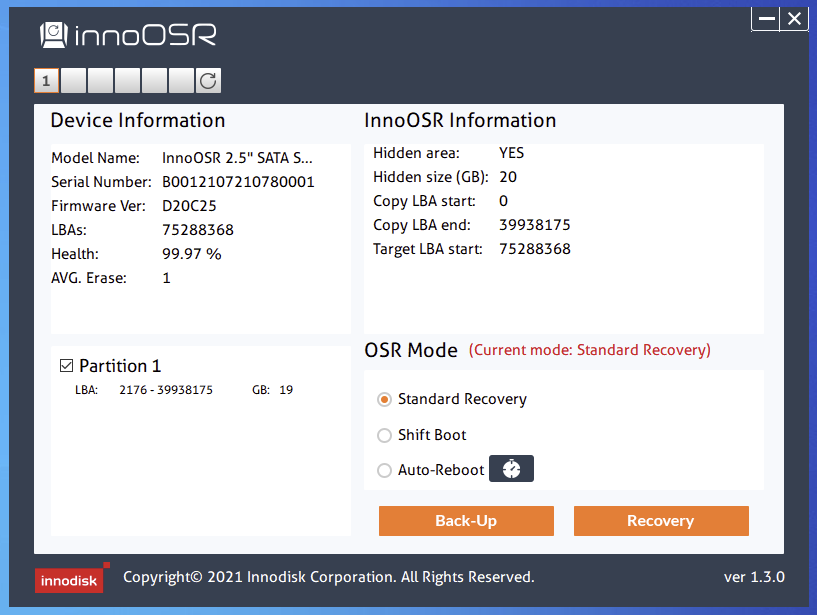Screen dimensions: 817x615
Task: Click the Serial Number value B0012107210780001
Action: coord(238,182)
